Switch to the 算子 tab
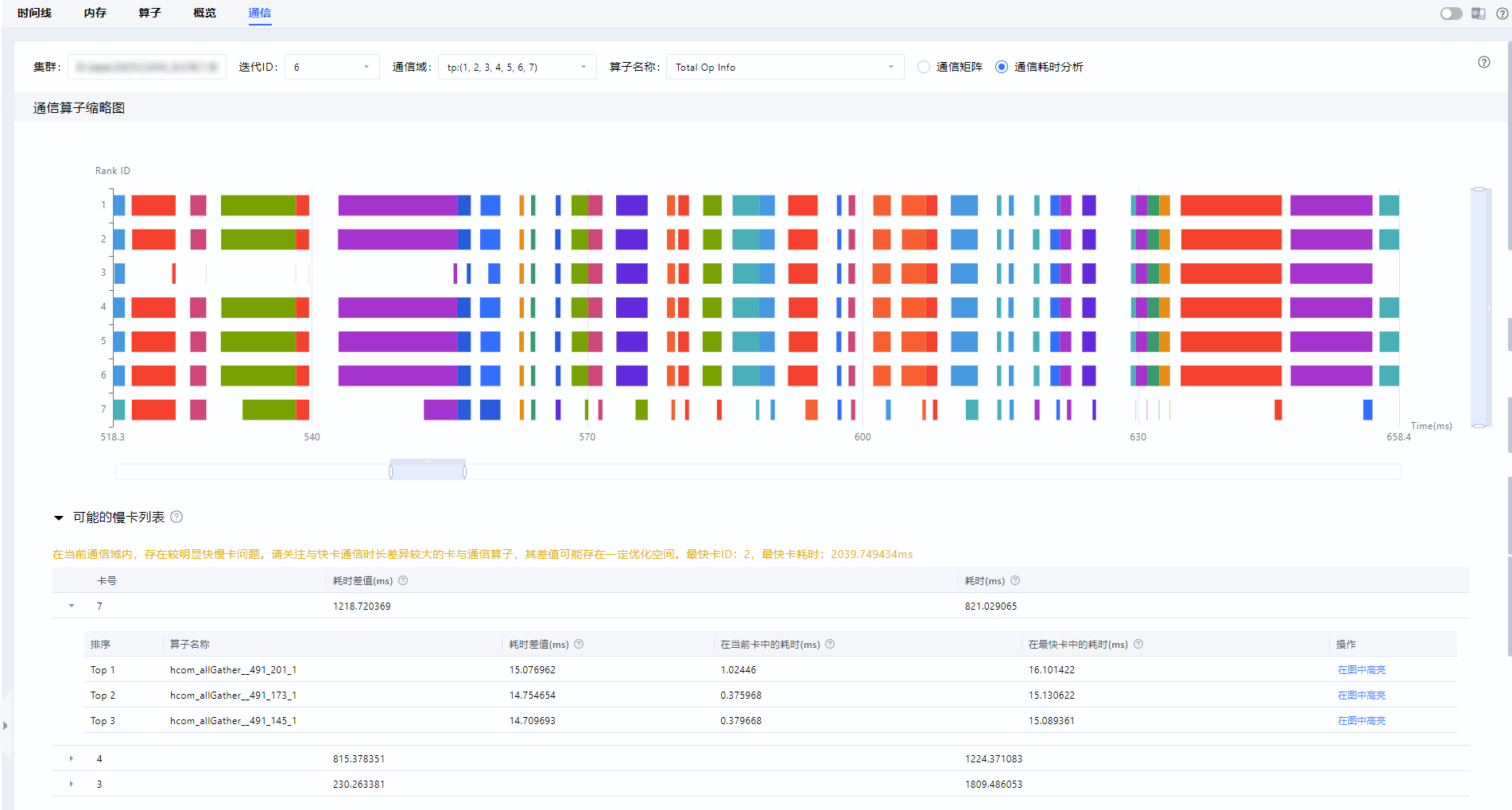1512x810 pixels. [x=149, y=13]
